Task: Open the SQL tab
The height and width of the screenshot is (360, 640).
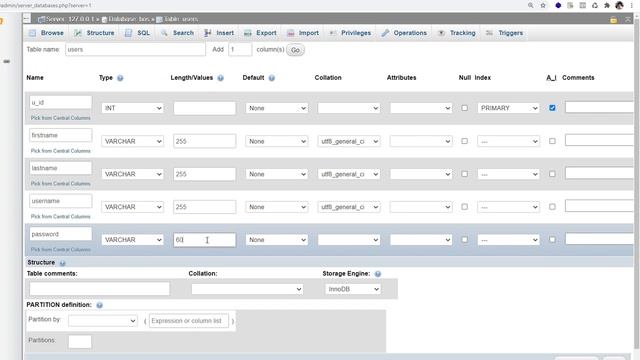Action: coord(138,33)
